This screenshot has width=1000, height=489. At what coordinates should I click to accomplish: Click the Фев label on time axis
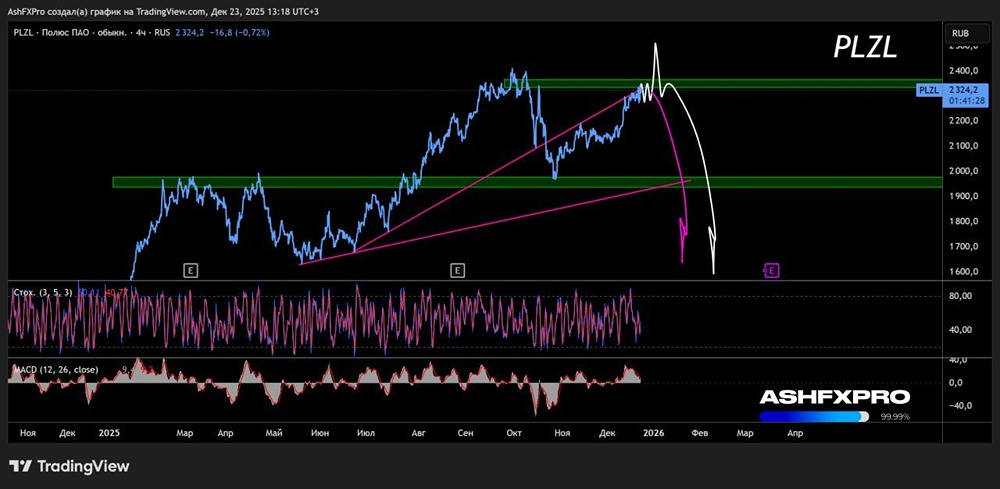click(x=700, y=433)
